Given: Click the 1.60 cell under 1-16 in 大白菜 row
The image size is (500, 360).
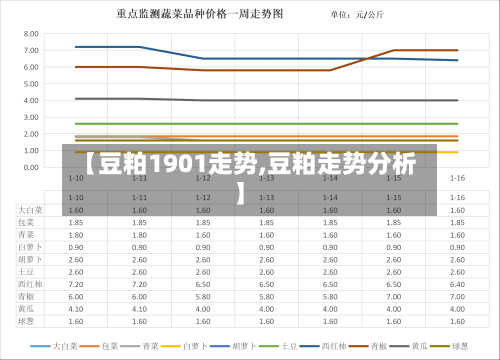Looking at the screenshot, I should 457,210.
